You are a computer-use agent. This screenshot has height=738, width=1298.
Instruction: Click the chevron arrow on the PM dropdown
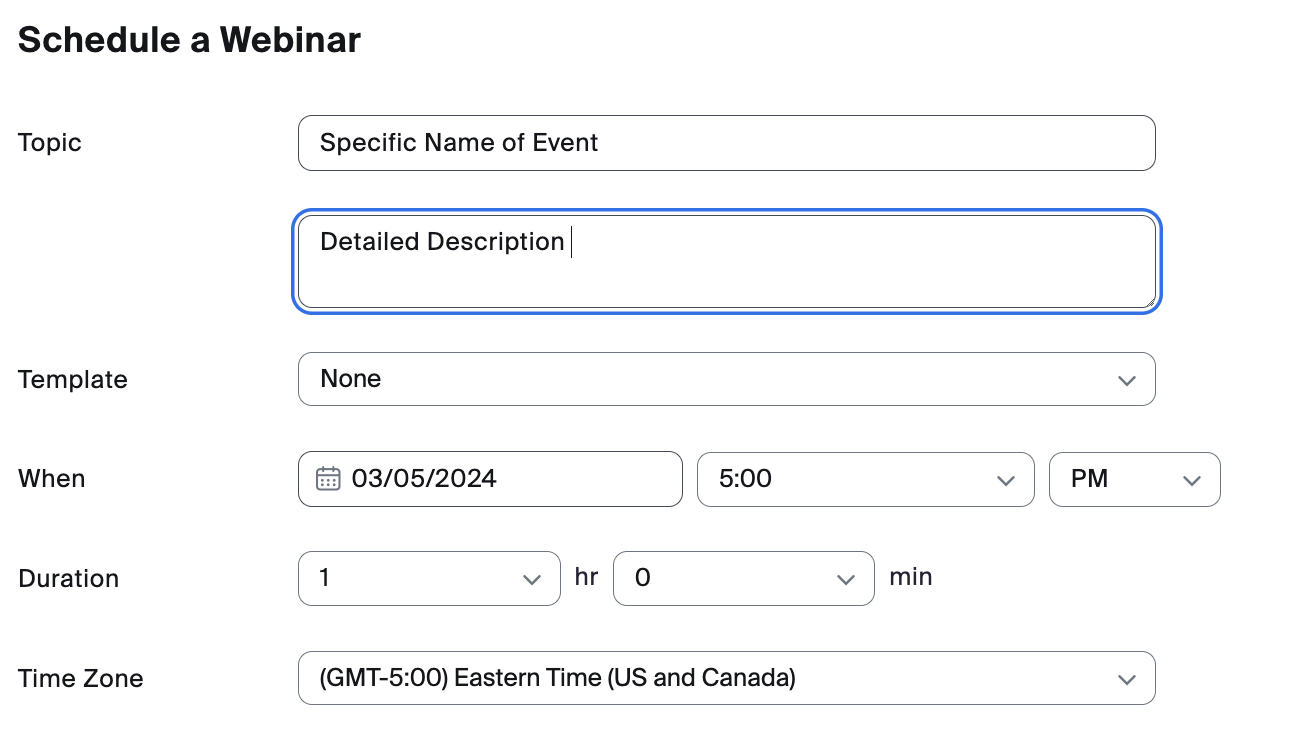[x=1191, y=480]
